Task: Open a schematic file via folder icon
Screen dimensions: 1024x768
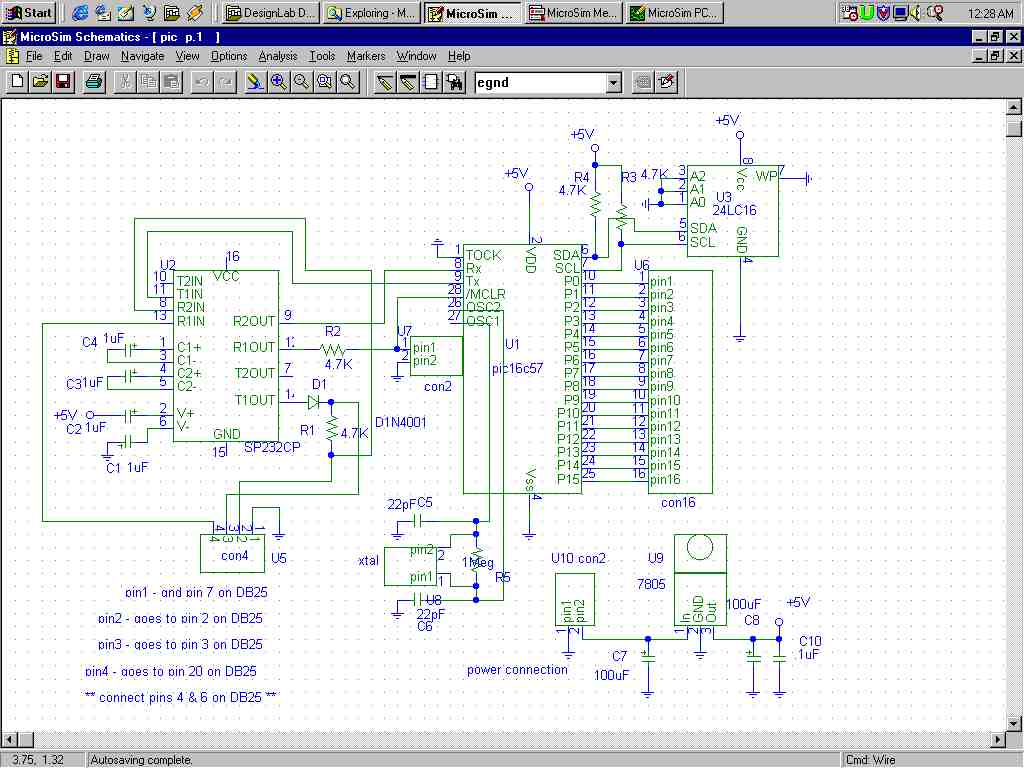Action: coord(40,82)
